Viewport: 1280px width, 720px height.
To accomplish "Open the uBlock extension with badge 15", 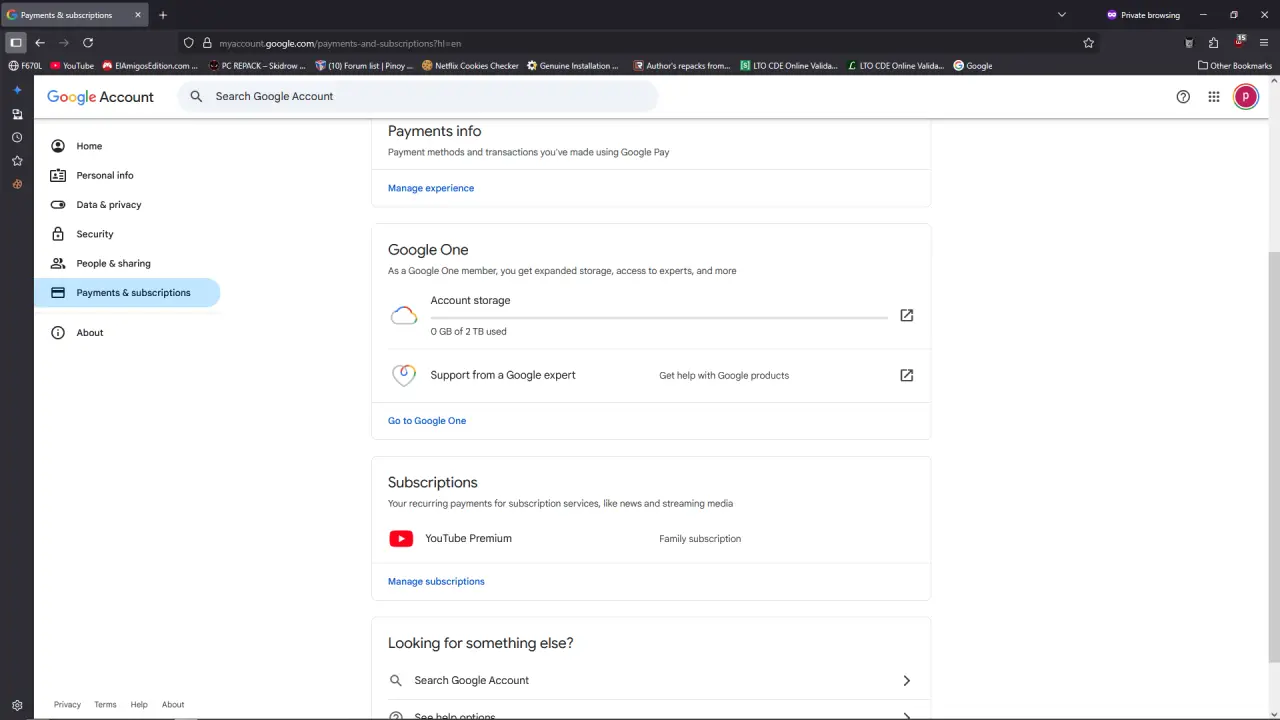I will [x=1240, y=42].
